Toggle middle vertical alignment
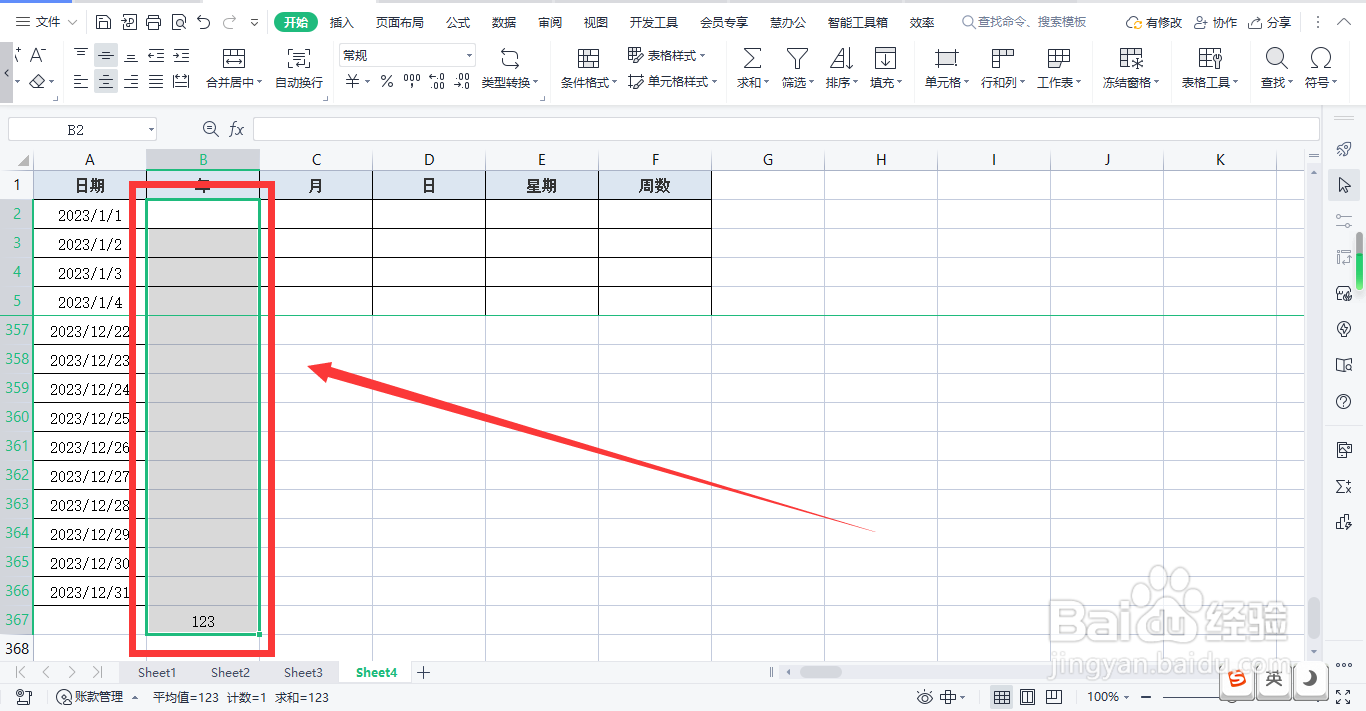 coord(106,56)
